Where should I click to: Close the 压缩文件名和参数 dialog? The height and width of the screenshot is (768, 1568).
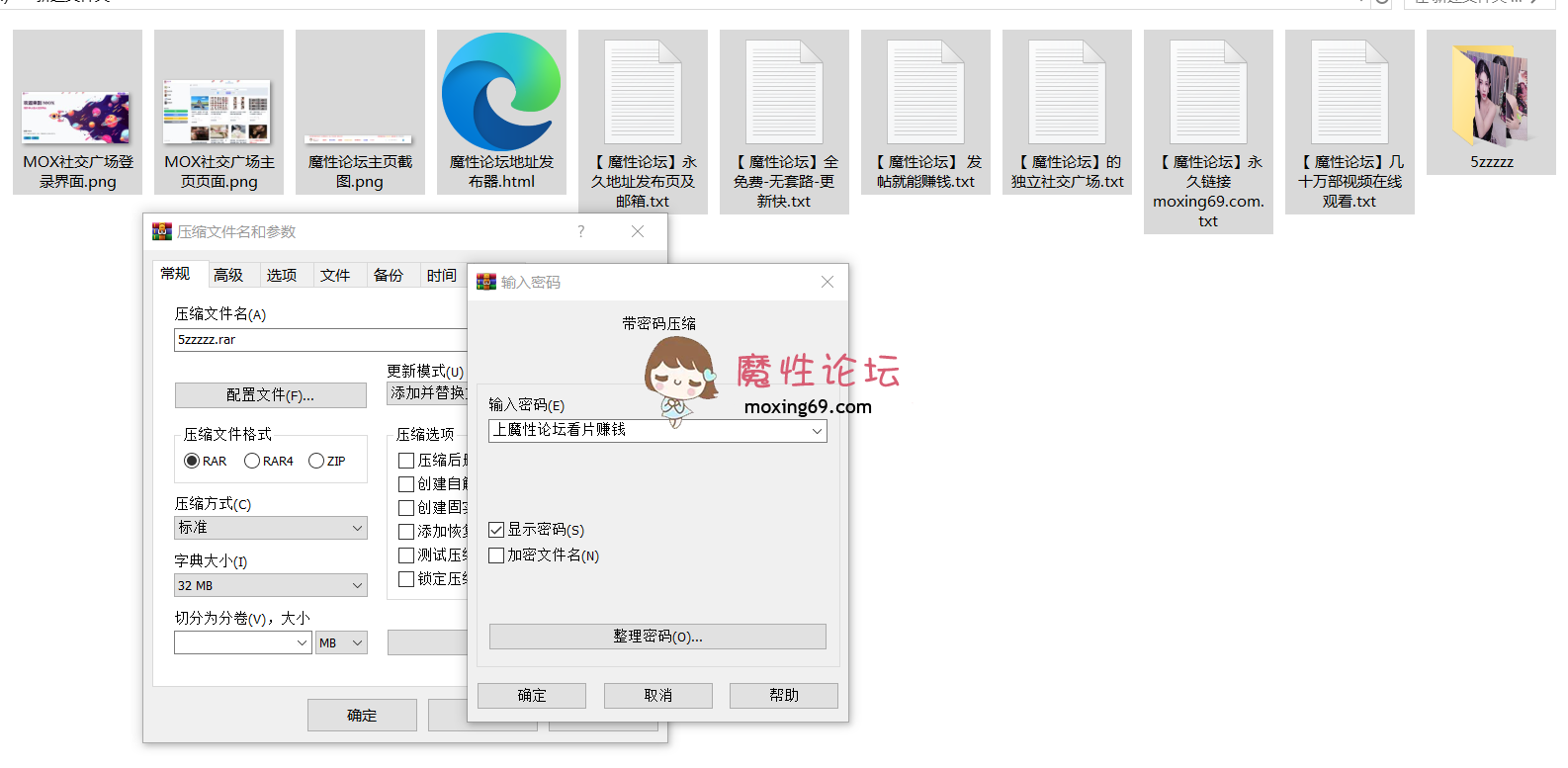click(638, 231)
